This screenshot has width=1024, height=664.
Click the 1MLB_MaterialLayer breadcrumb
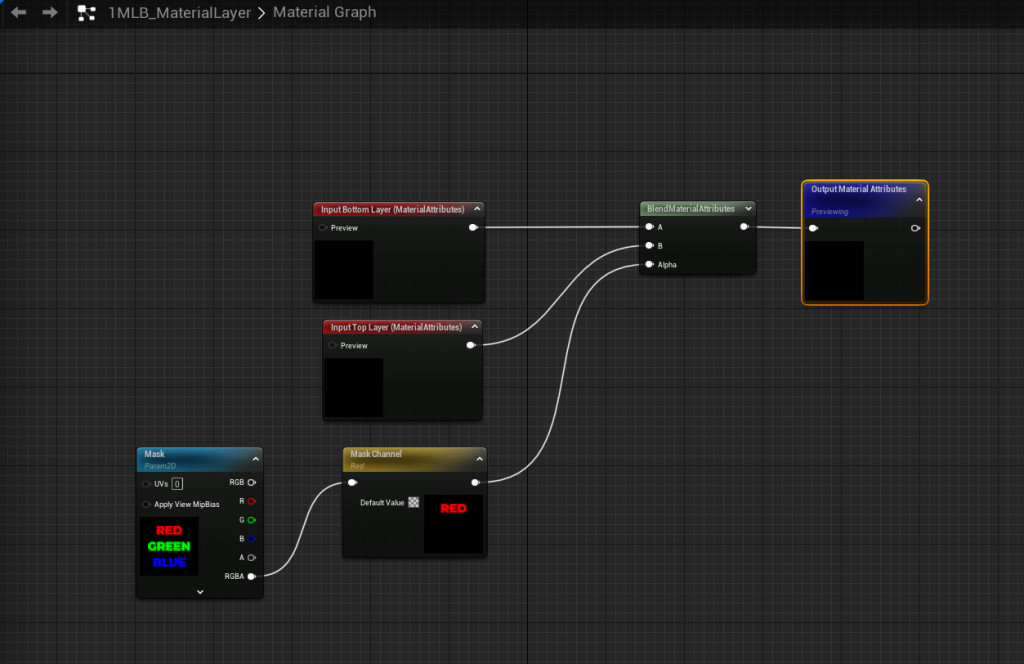(x=179, y=13)
